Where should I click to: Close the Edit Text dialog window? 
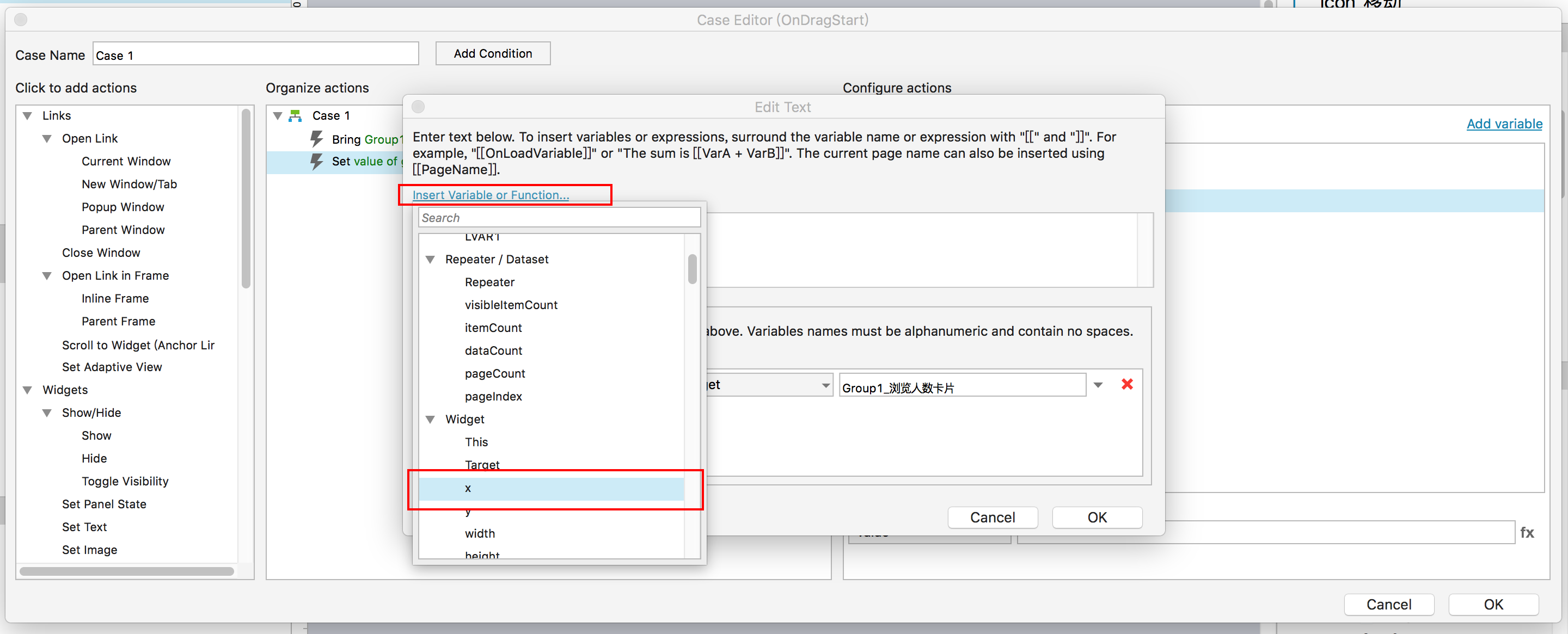418,107
